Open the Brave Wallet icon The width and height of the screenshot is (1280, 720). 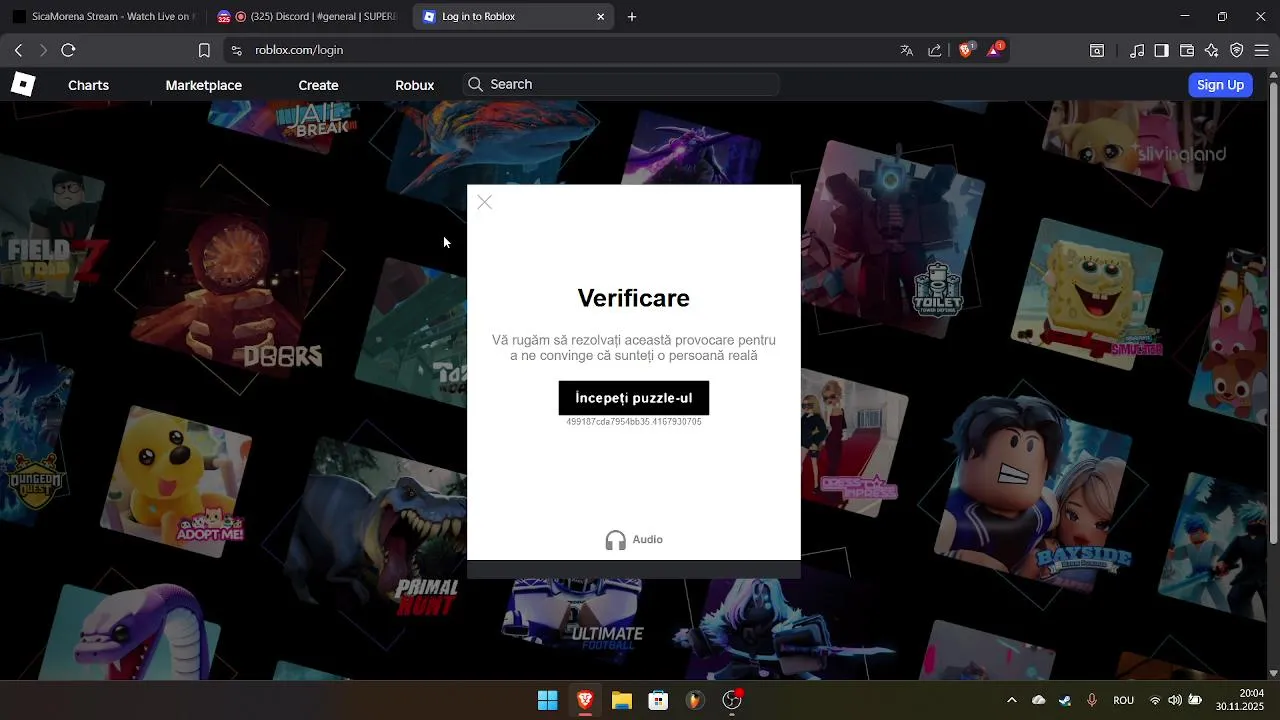click(1187, 50)
